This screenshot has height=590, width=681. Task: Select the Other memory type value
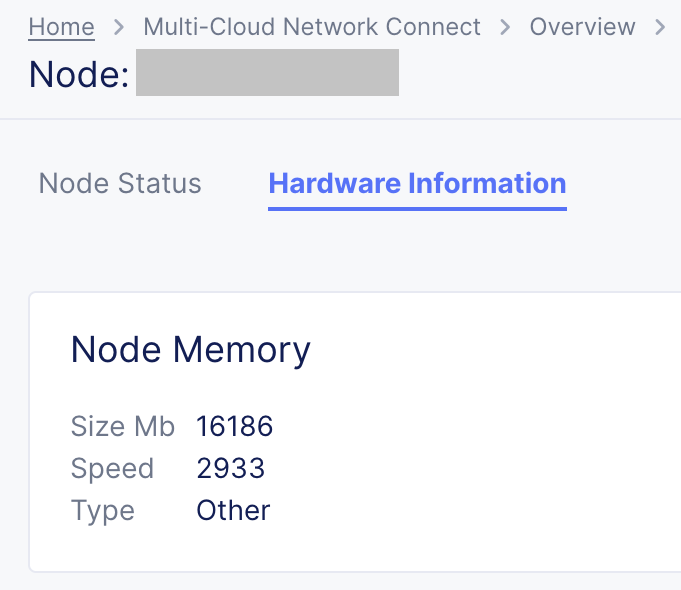tap(233, 511)
